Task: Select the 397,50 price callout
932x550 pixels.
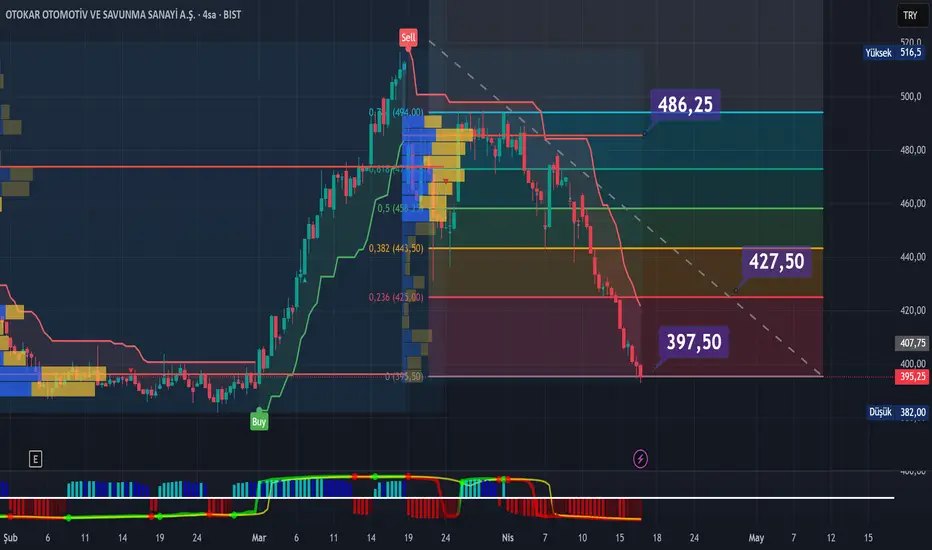Action: point(694,342)
